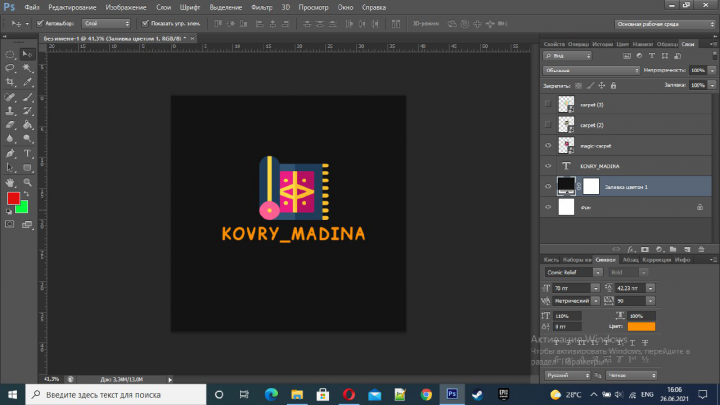The image size is (720, 405).
Task: Open the Русский language dropdown
Action: point(568,375)
